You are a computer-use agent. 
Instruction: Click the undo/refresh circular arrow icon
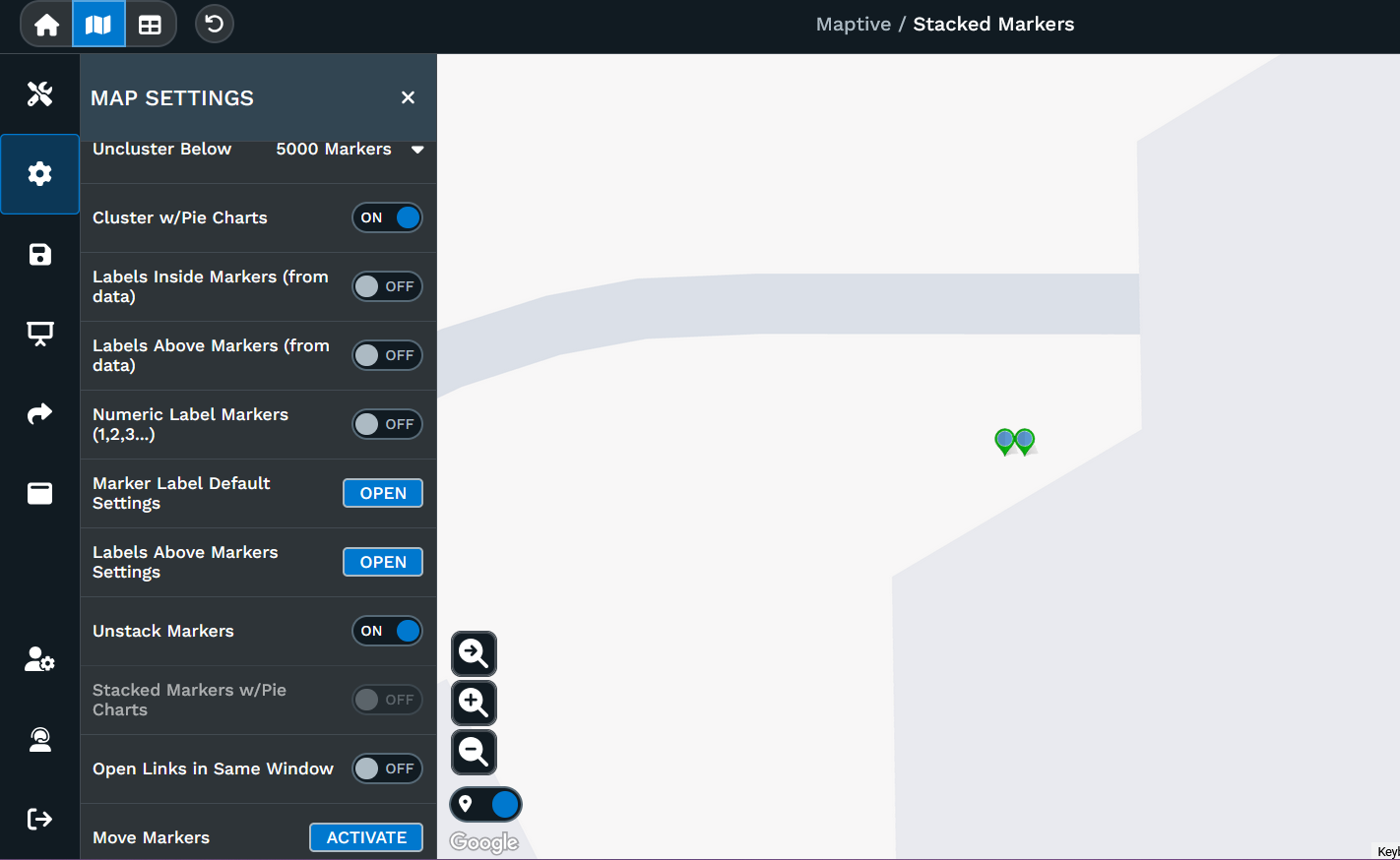[x=215, y=24]
